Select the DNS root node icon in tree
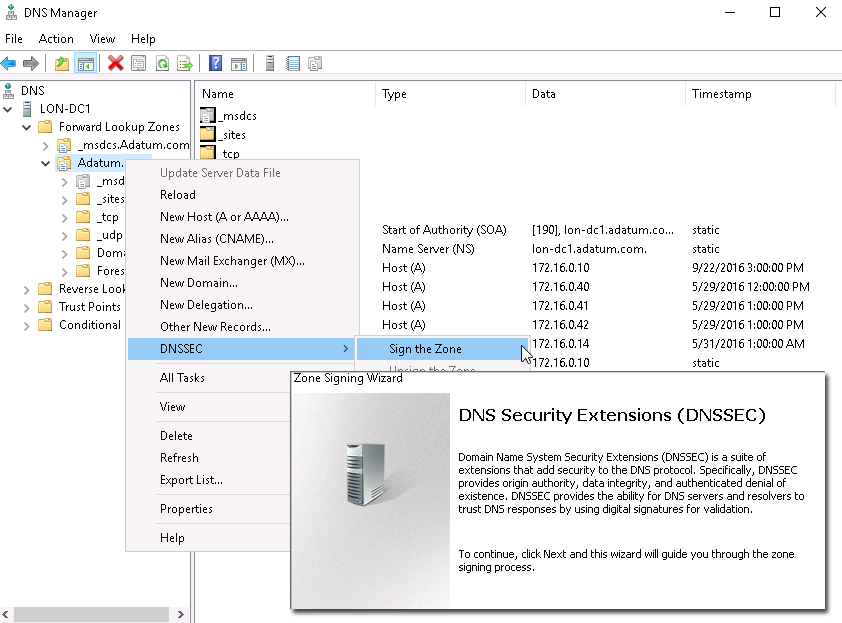842x623 pixels. pyautogui.click(x=9, y=91)
